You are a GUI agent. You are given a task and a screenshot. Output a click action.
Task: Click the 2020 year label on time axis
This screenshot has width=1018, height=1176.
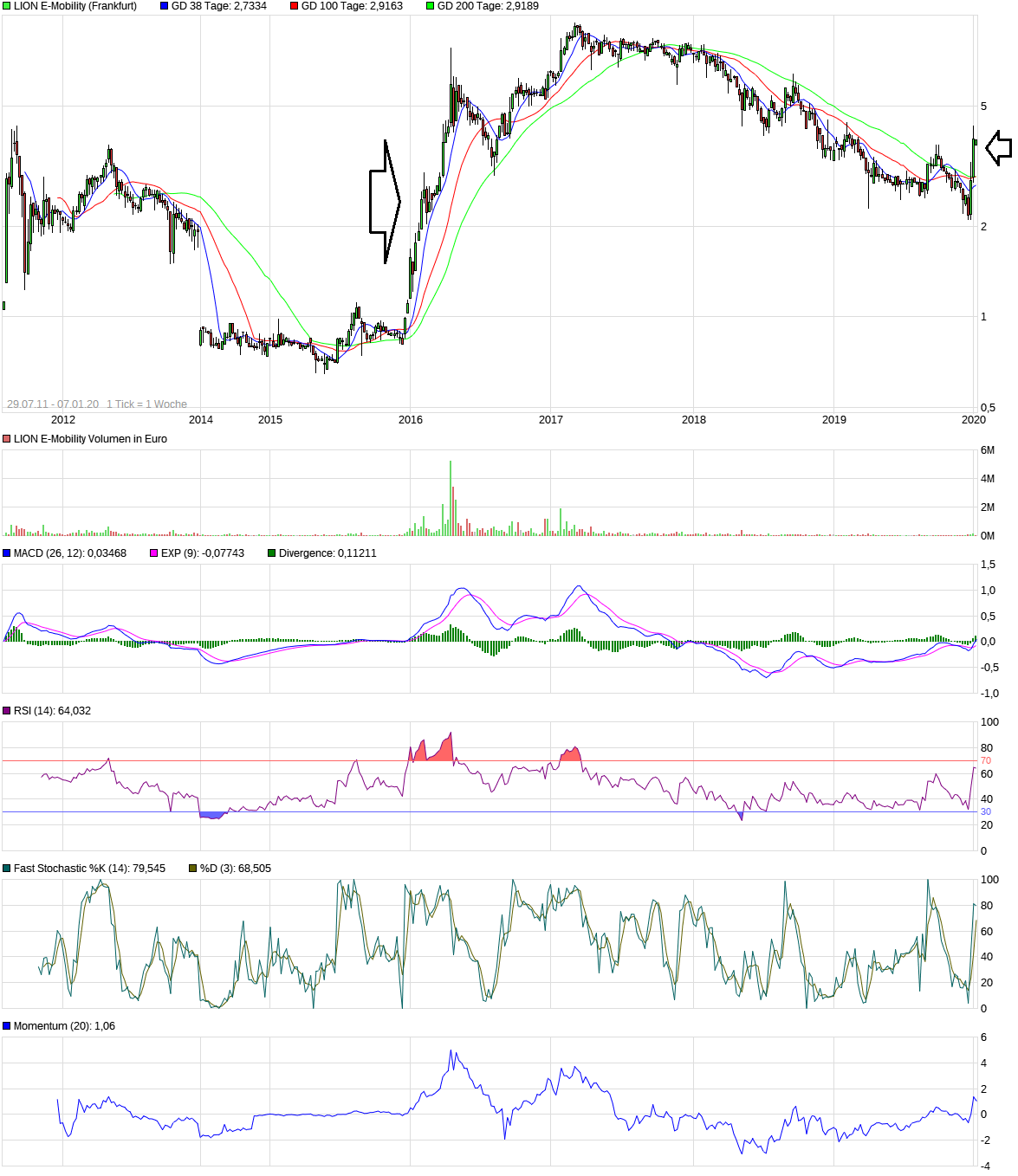point(974,420)
